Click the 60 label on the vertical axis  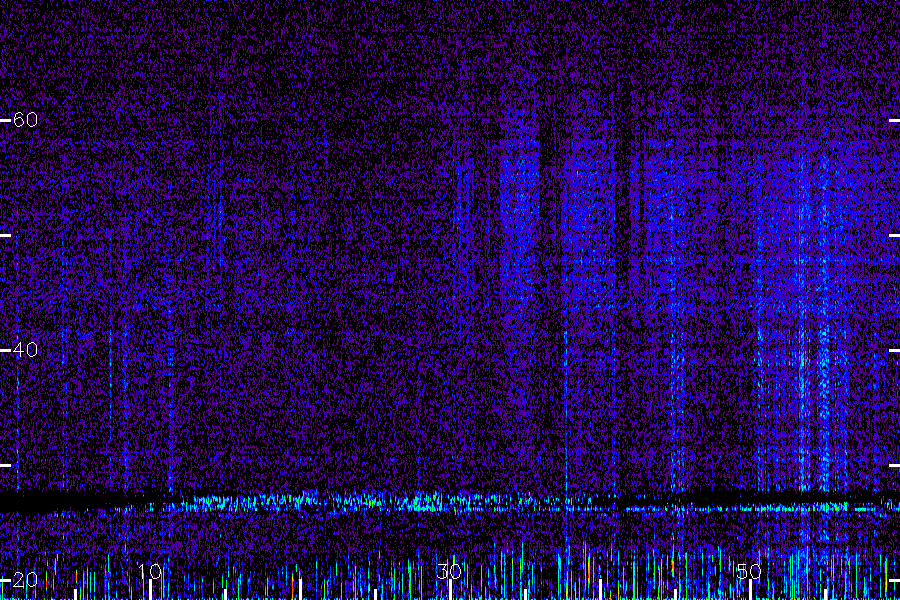(25, 119)
